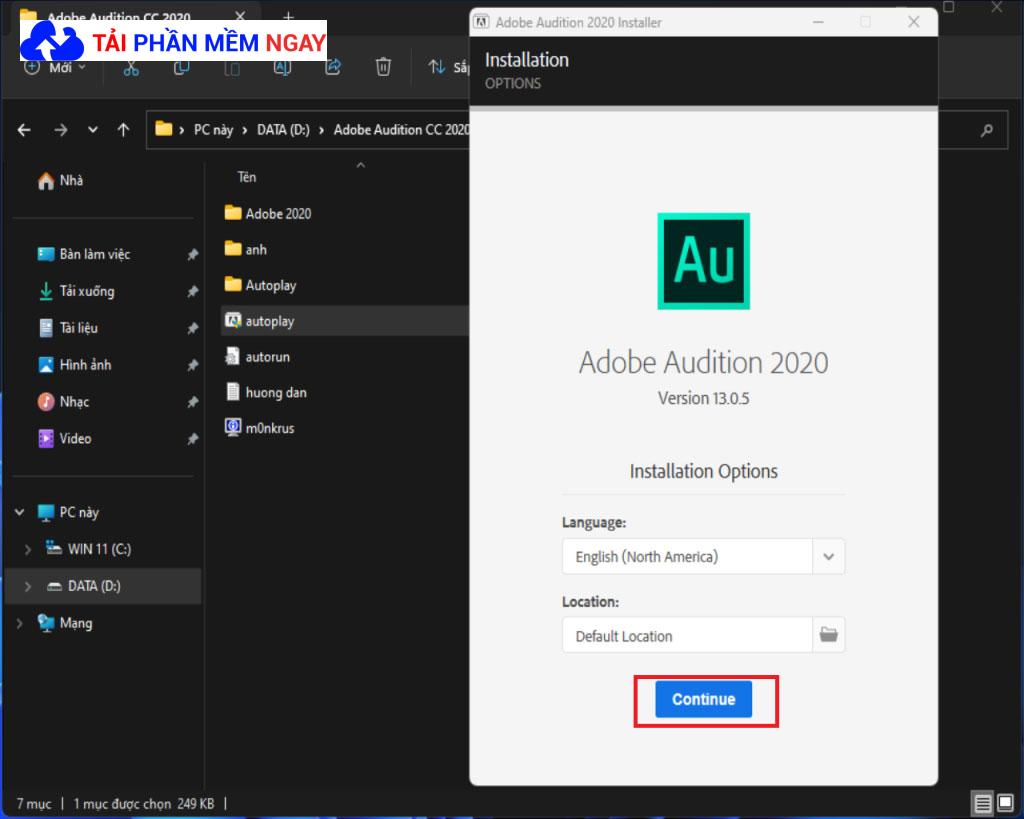Unpin Bàn làm việc pin icon

[192, 255]
